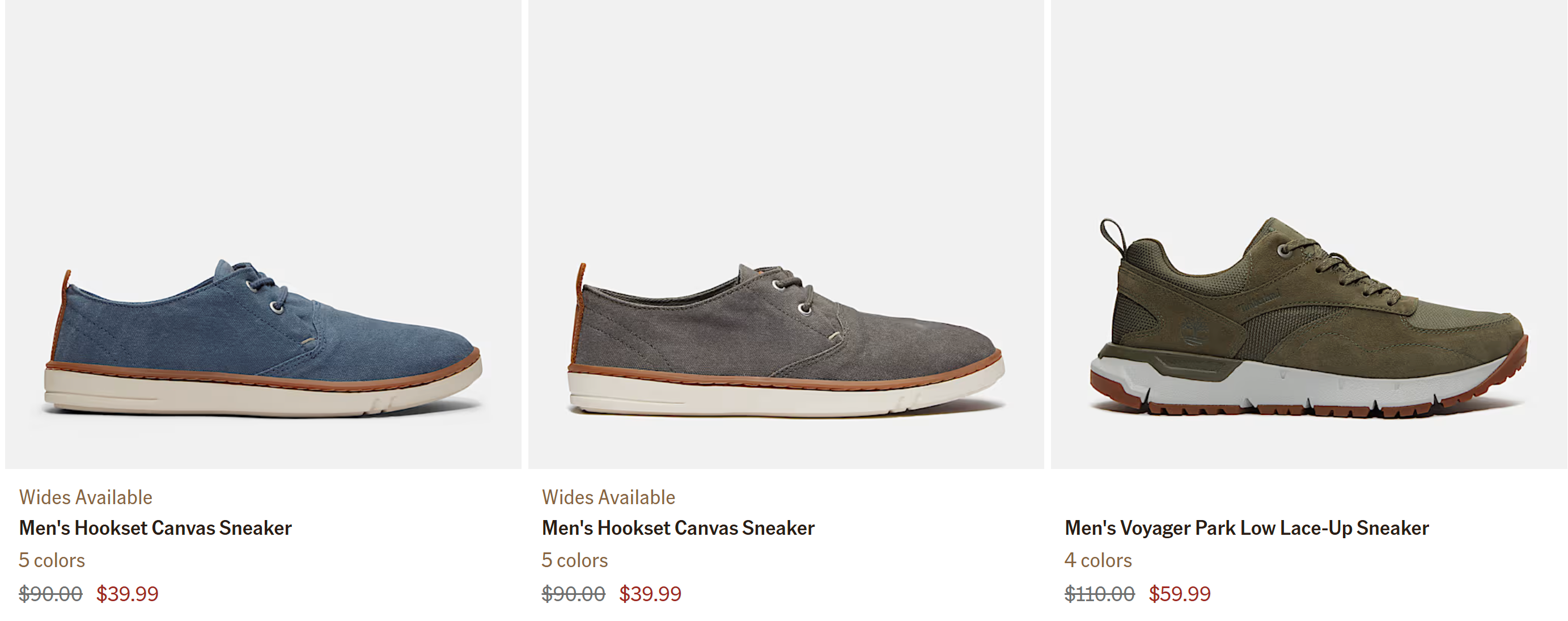Click the white midsole of the gray sneaker

731,396
